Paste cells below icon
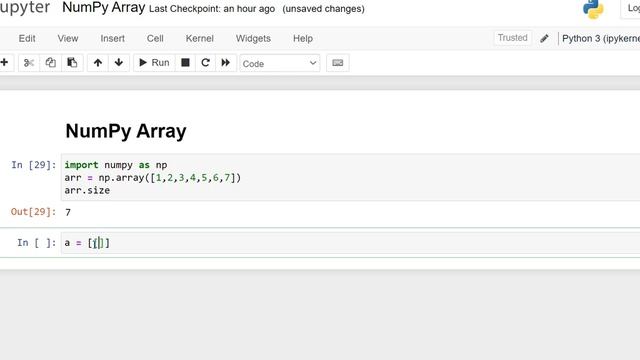The image size is (640, 360). pos(72,62)
